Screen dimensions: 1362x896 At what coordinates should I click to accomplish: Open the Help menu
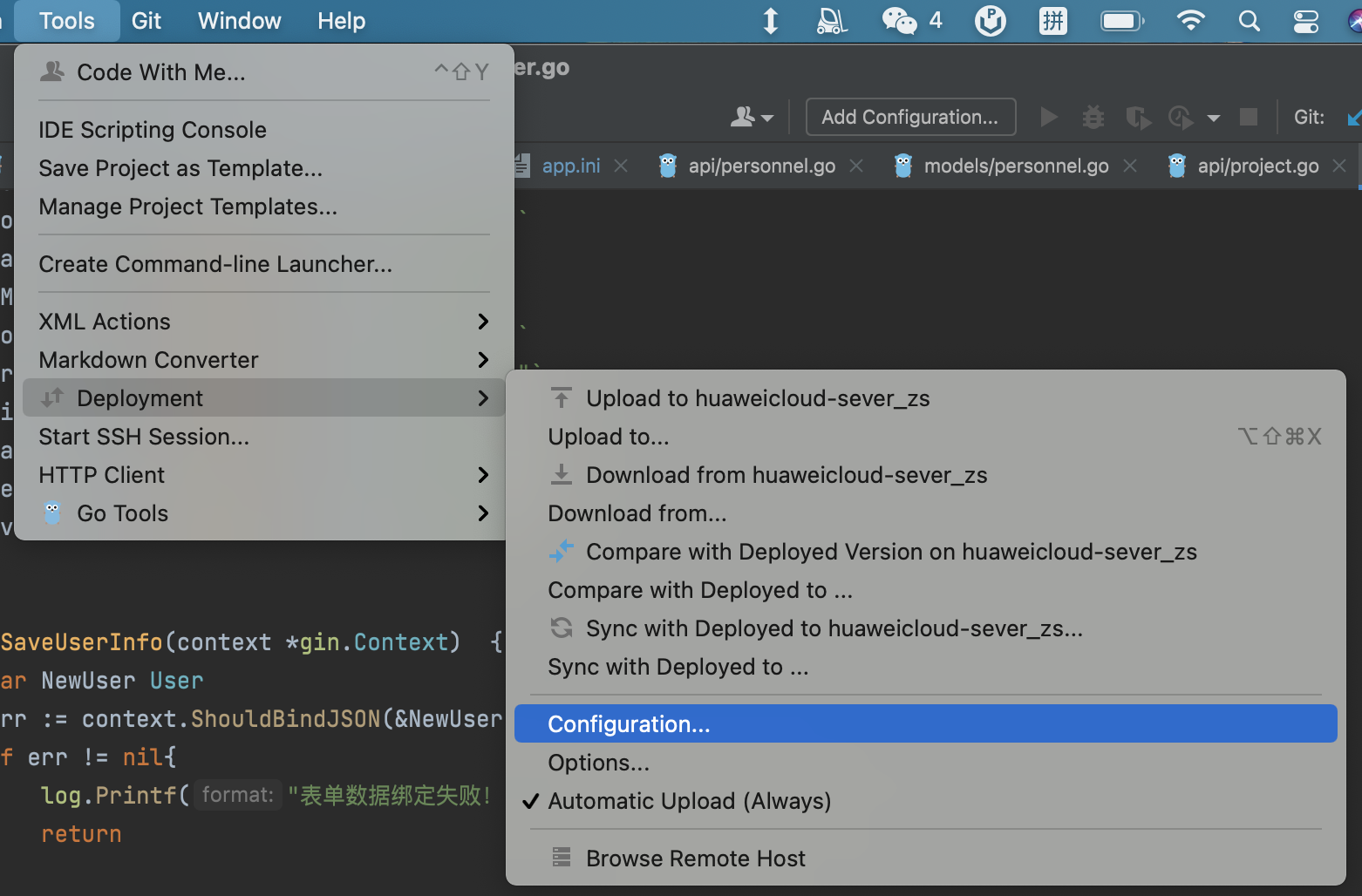click(x=341, y=21)
